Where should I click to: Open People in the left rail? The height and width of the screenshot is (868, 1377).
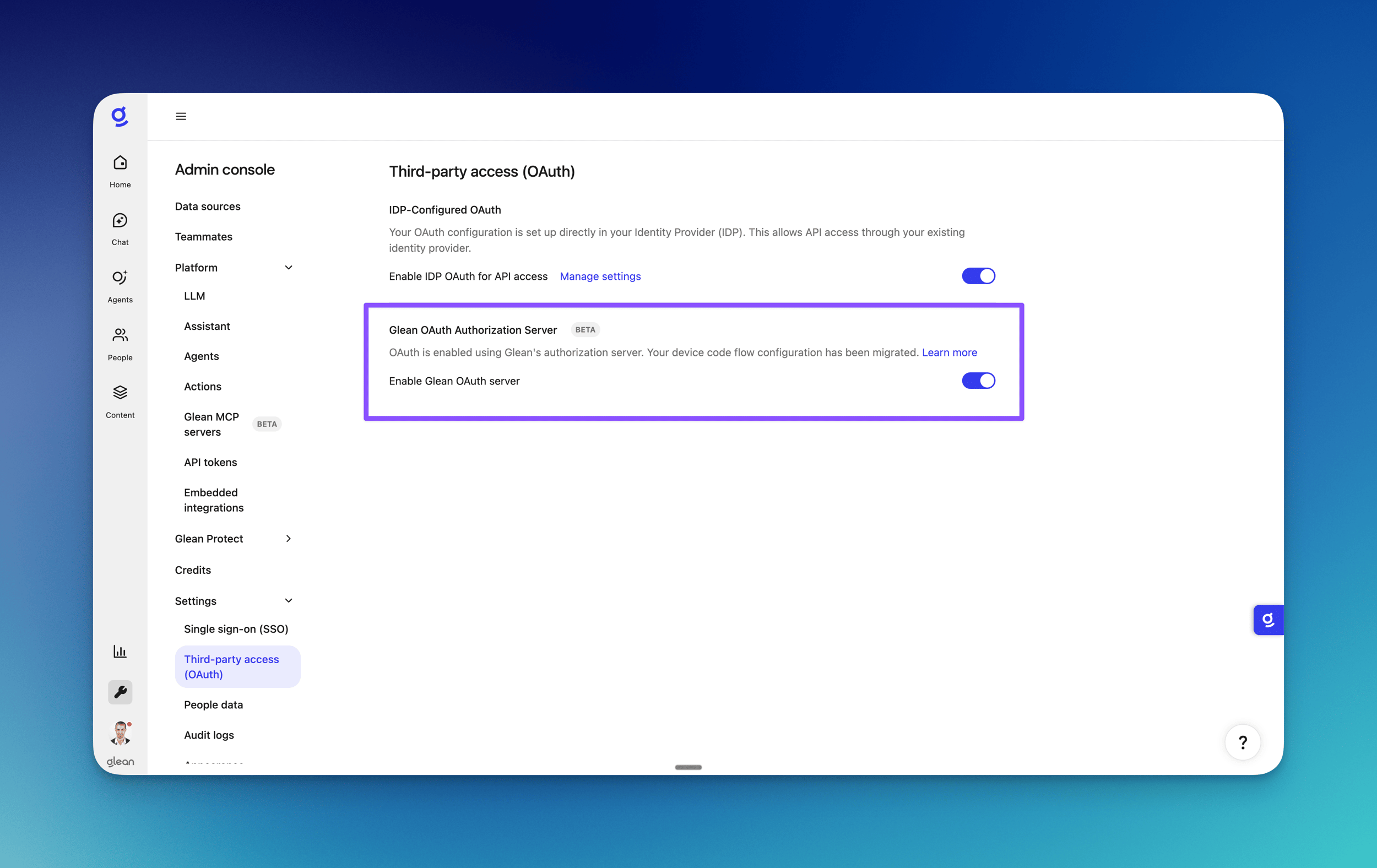point(120,344)
